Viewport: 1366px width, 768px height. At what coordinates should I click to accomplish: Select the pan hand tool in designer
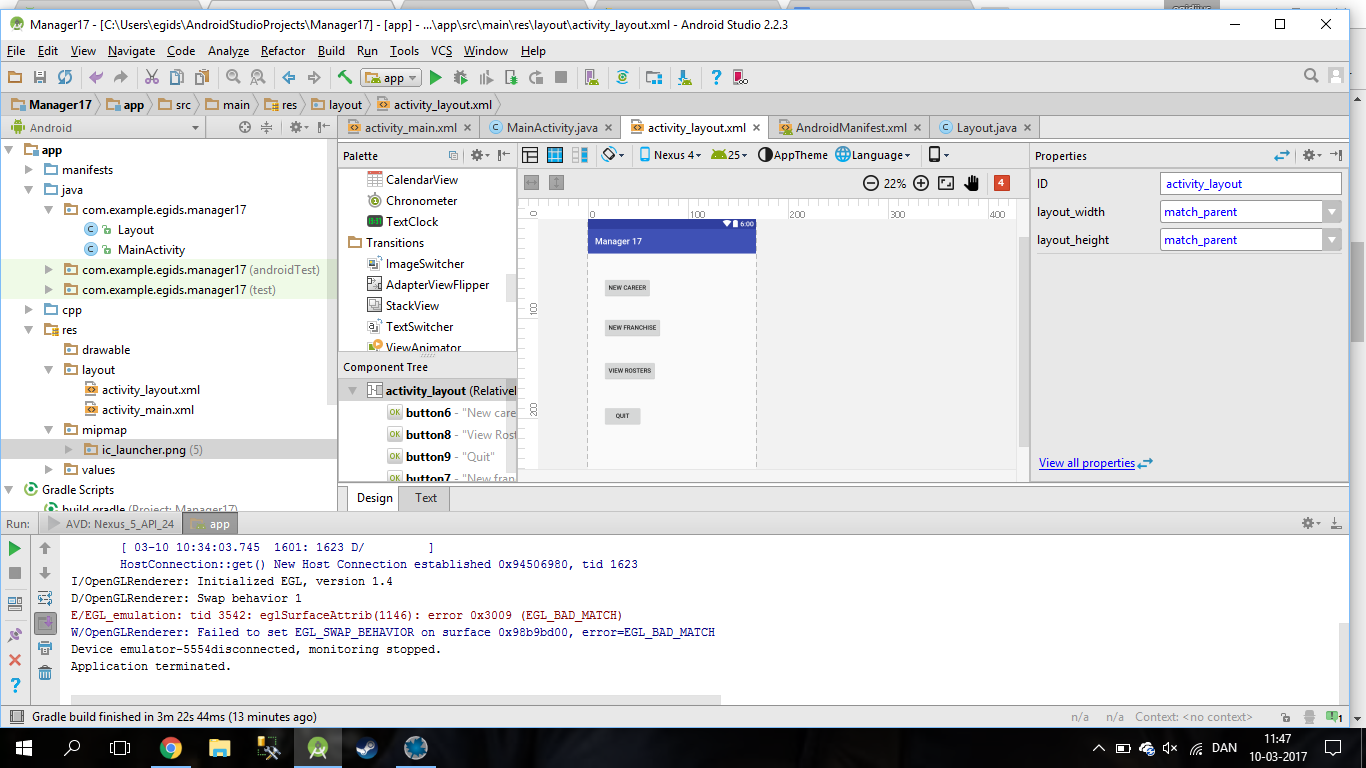point(971,183)
